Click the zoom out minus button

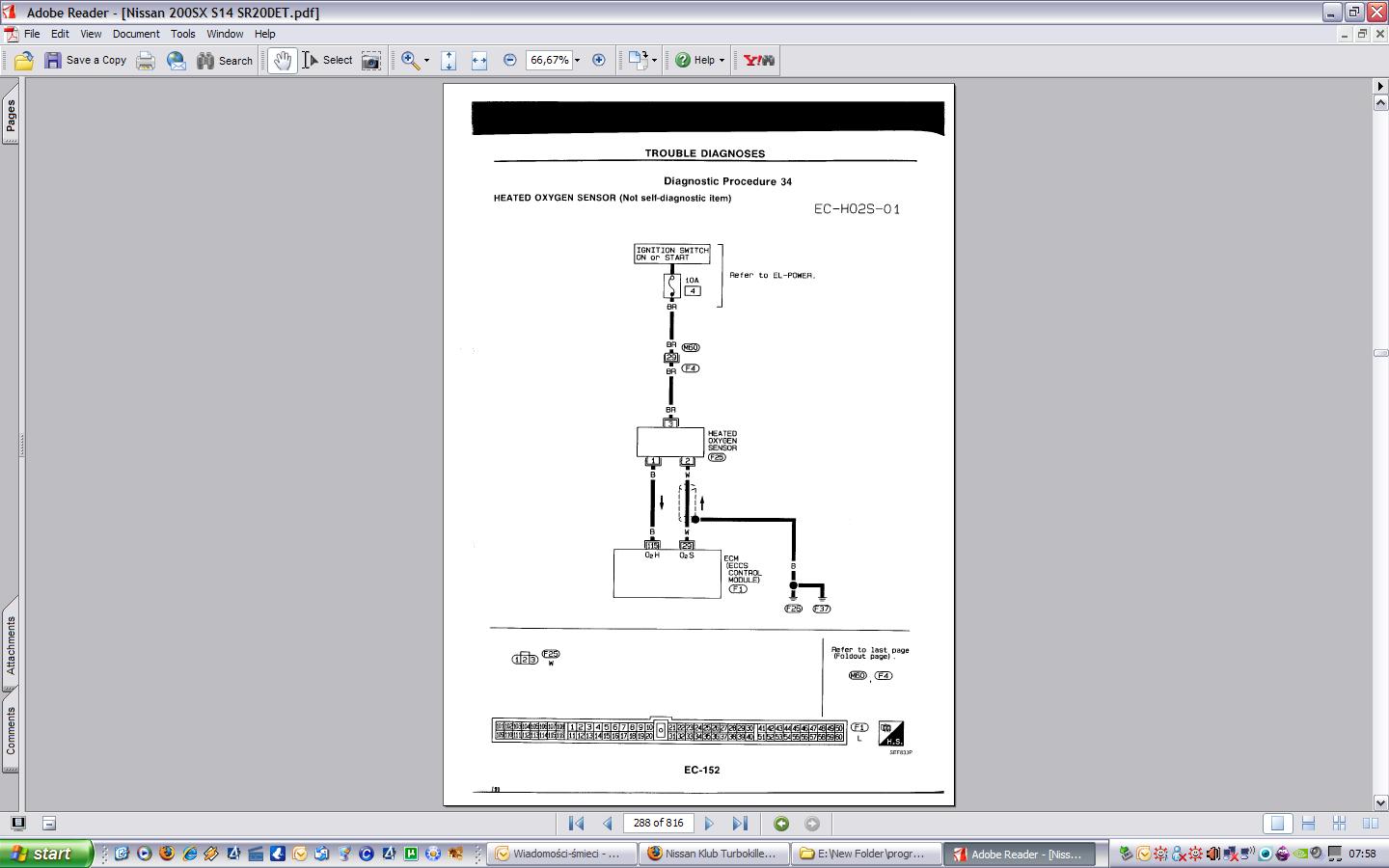click(x=510, y=61)
